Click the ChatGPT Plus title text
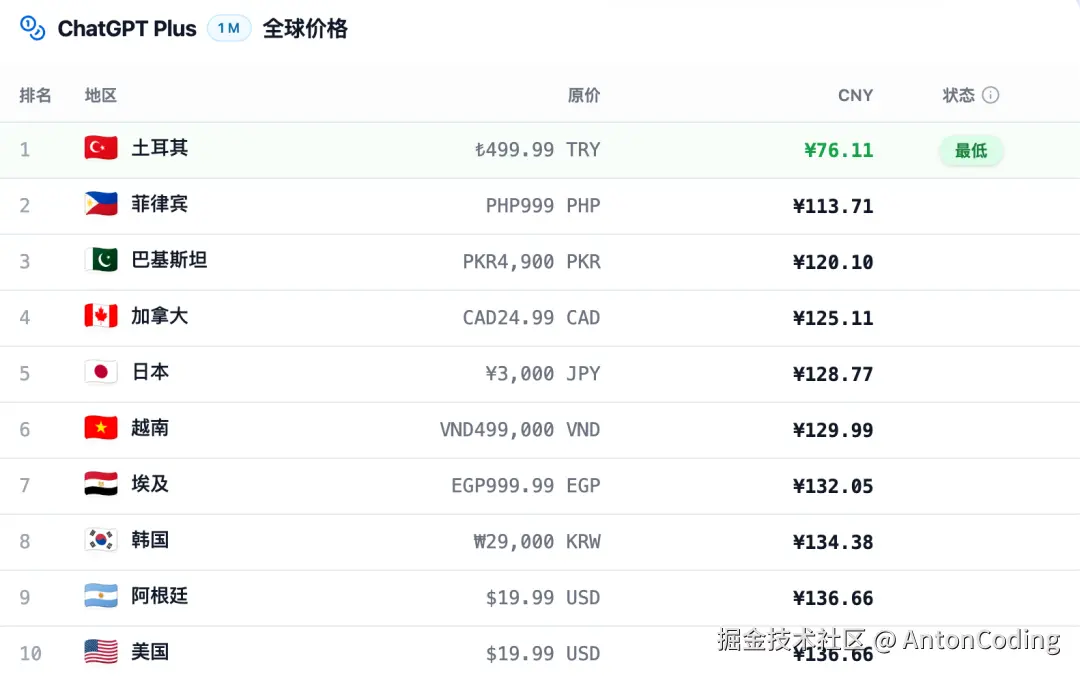 127,29
